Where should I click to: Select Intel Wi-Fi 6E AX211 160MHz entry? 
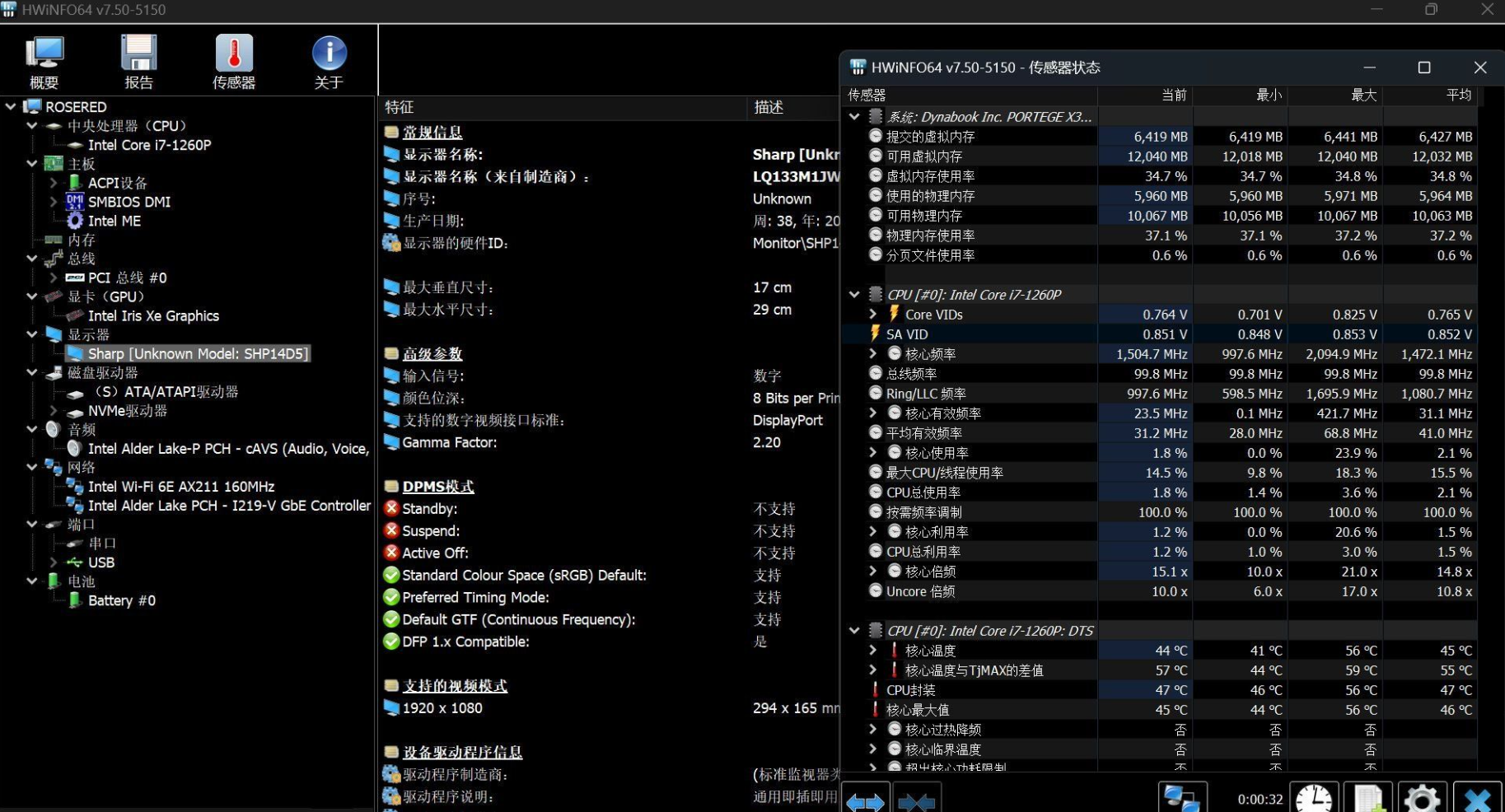(180, 487)
